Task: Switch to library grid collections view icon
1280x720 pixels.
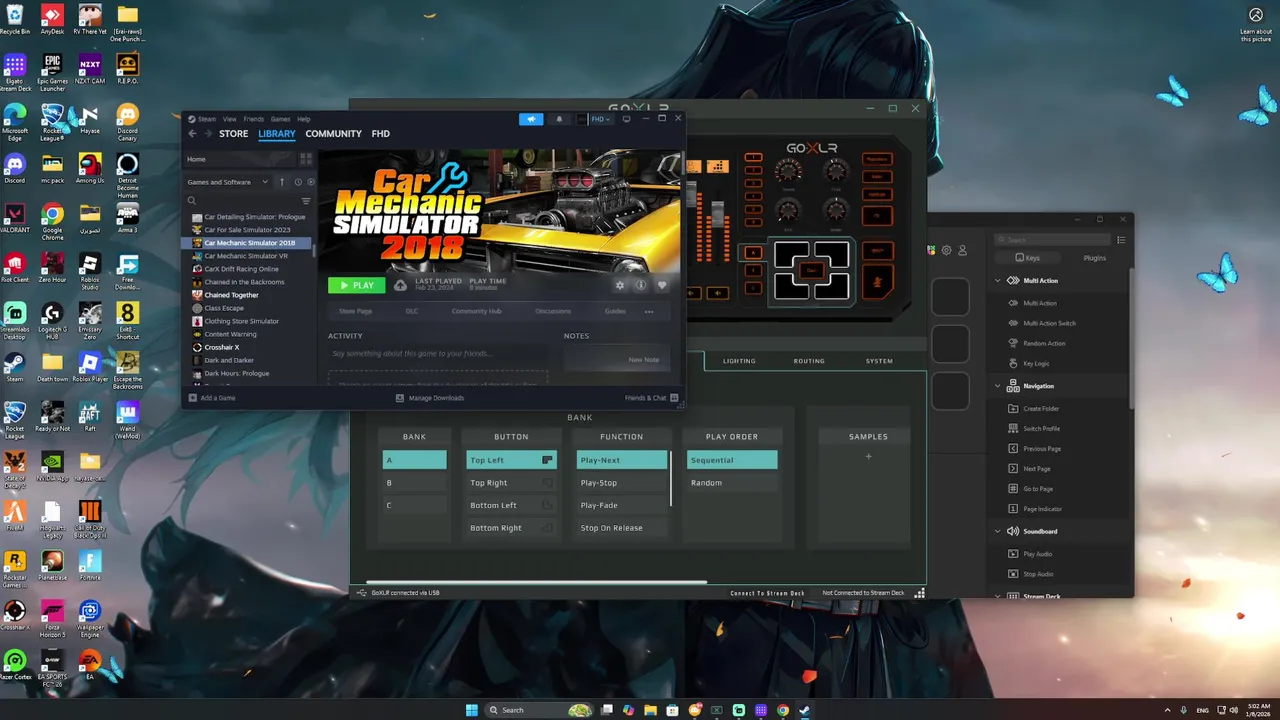Action: click(306, 159)
